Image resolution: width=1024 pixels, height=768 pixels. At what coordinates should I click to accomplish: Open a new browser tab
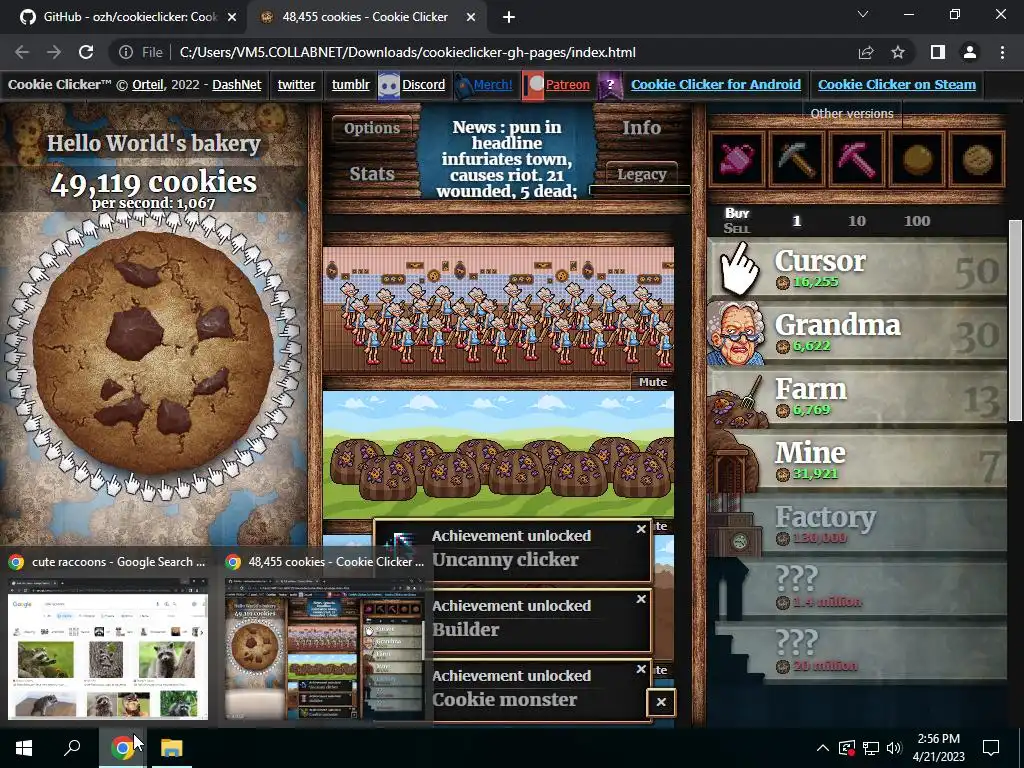click(x=509, y=18)
